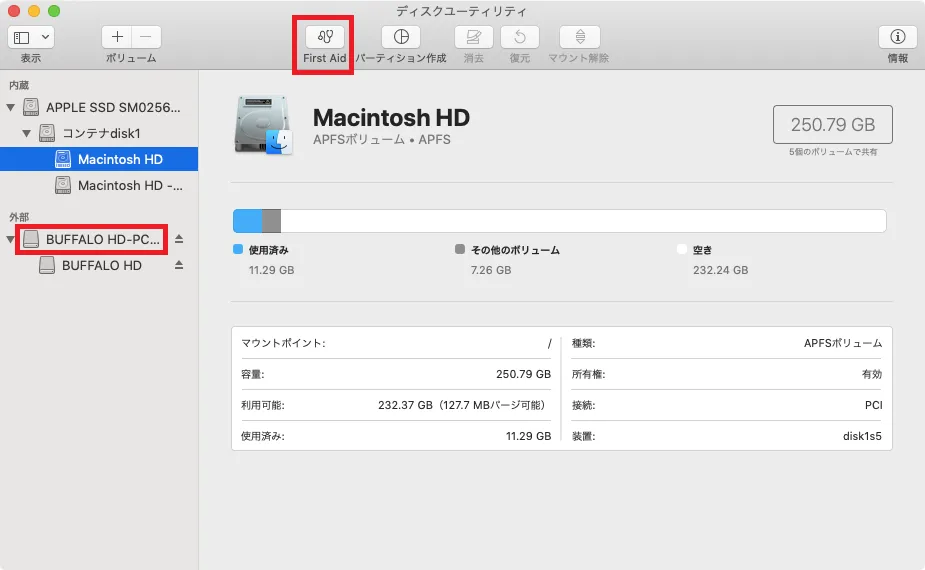
Task: Click the 内蔵 sidebar section header
Action: point(19,86)
